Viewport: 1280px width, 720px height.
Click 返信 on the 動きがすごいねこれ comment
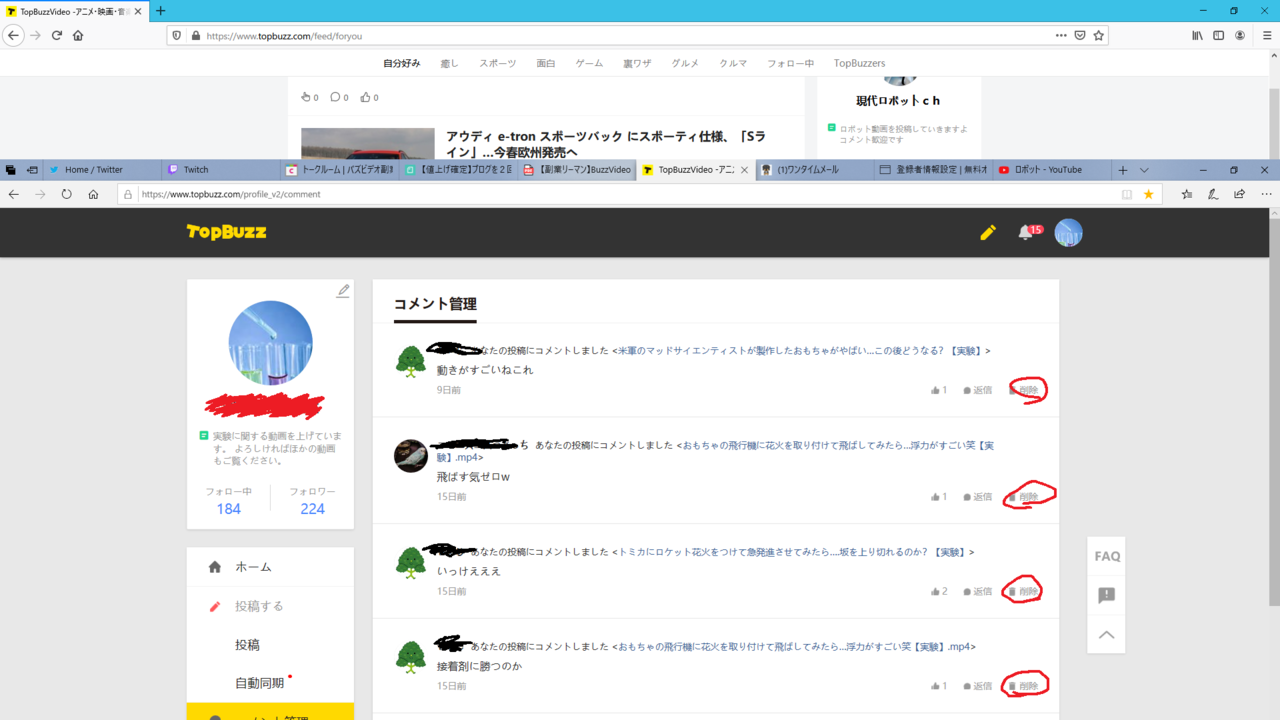point(978,390)
